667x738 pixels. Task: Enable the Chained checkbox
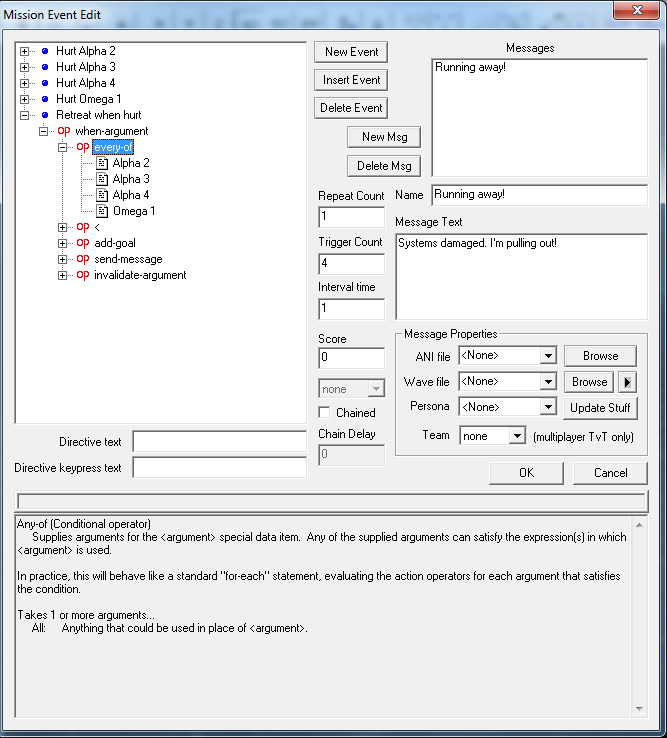click(x=324, y=412)
